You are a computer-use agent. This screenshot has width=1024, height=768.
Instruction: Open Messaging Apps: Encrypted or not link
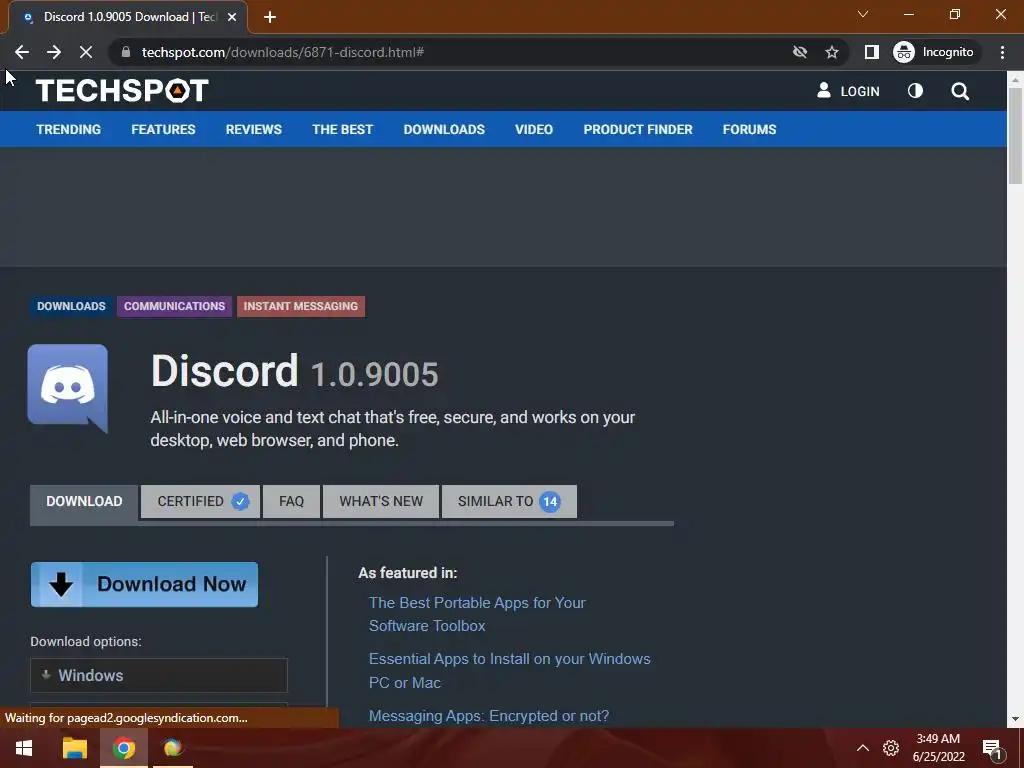pos(488,716)
